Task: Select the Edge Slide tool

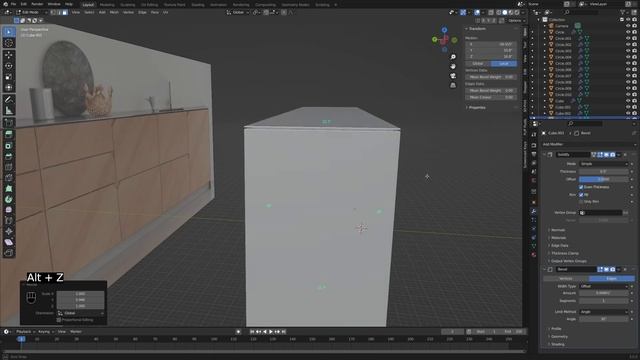Action: pyautogui.click(x=9, y=221)
